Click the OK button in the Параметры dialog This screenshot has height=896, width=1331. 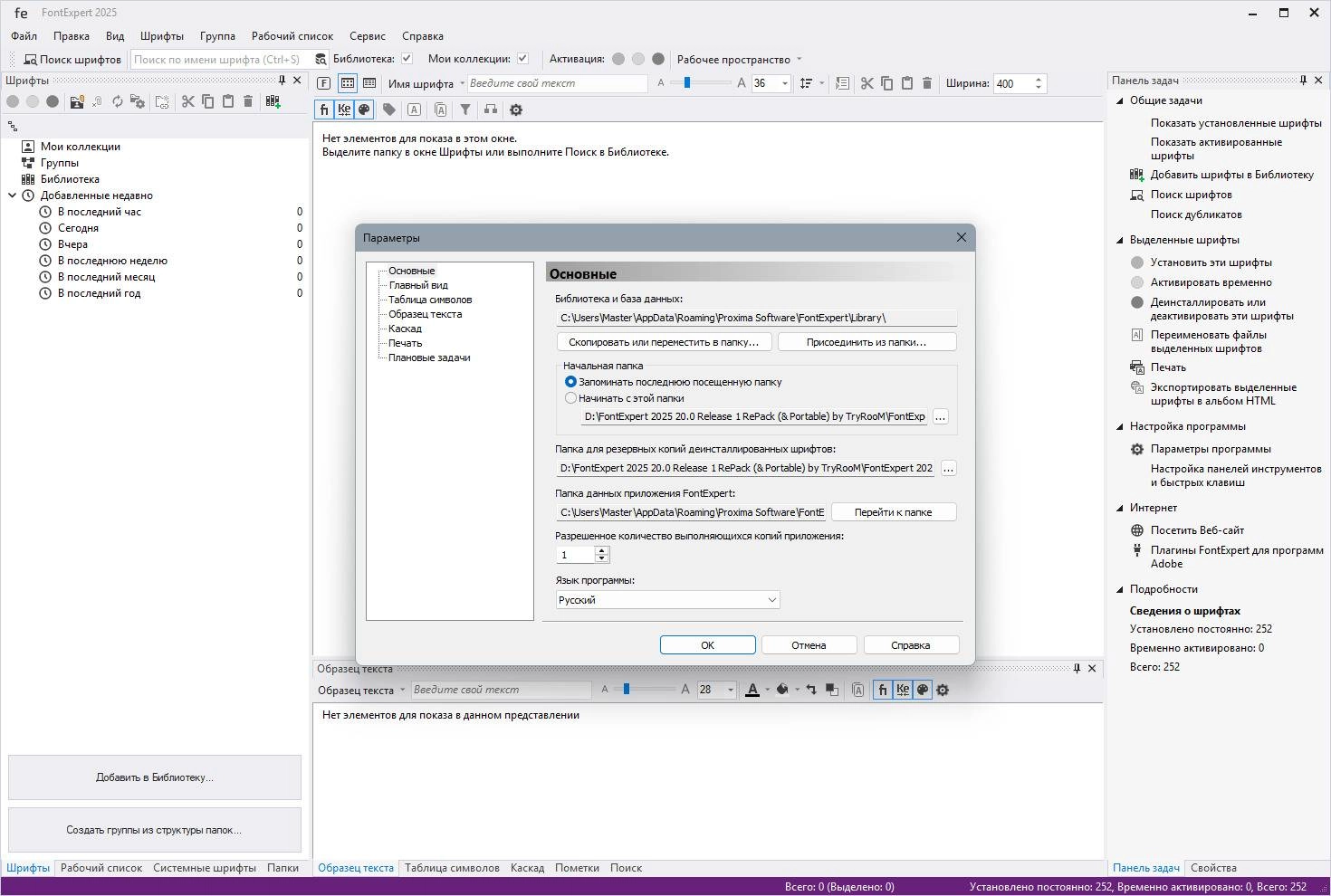coord(708,645)
